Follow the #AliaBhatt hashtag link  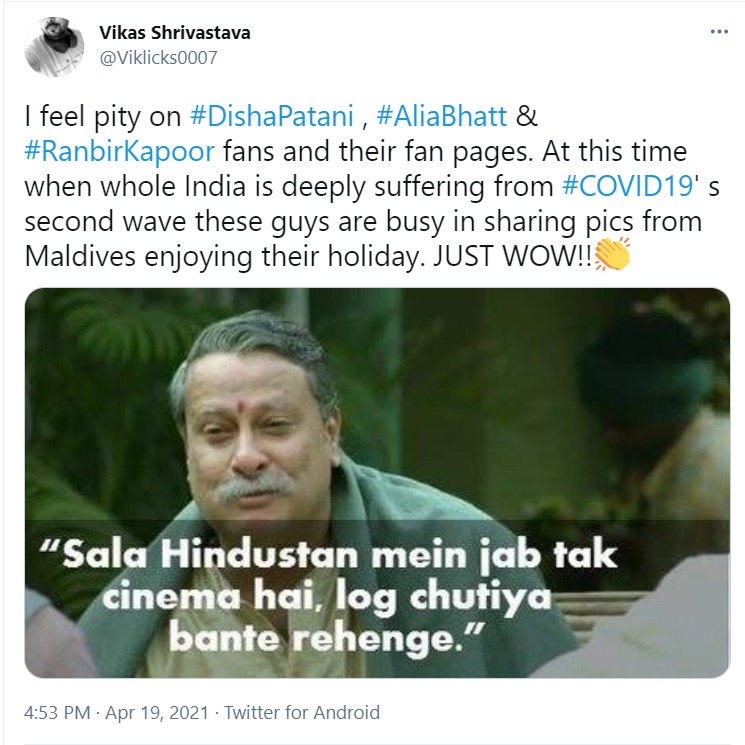tap(442, 116)
